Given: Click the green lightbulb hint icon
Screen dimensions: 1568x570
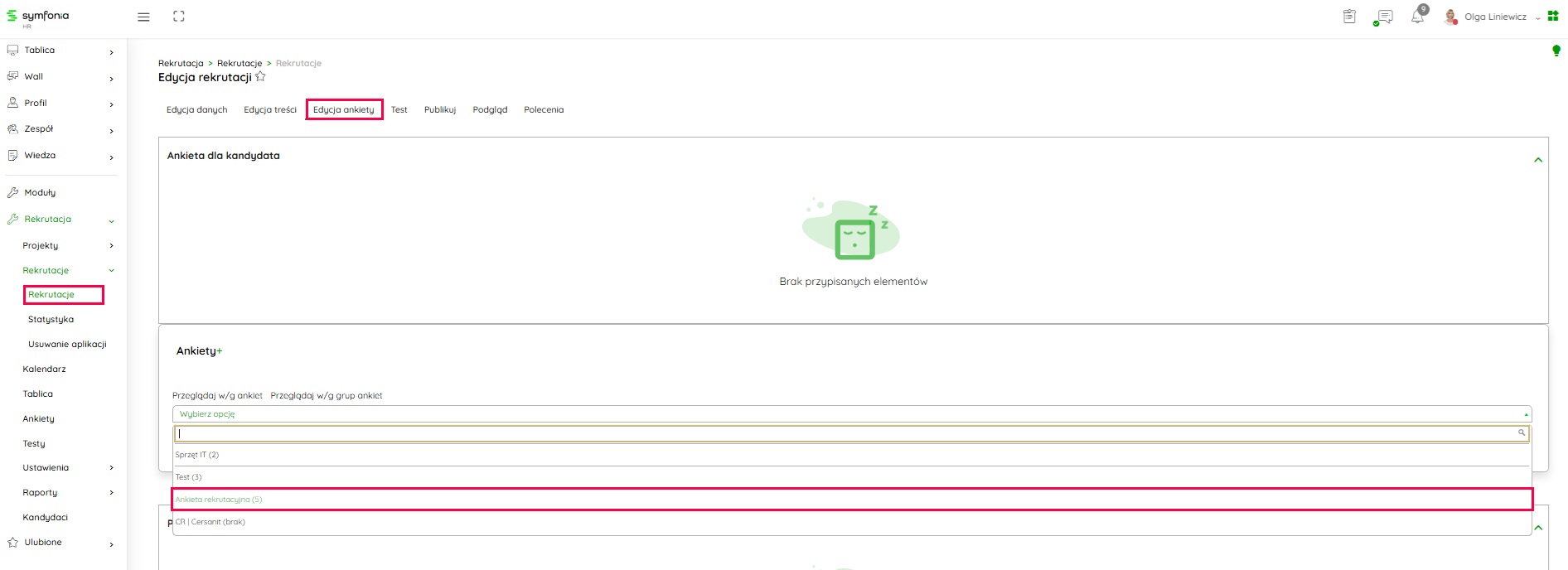Looking at the screenshot, I should coord(1556,51).
